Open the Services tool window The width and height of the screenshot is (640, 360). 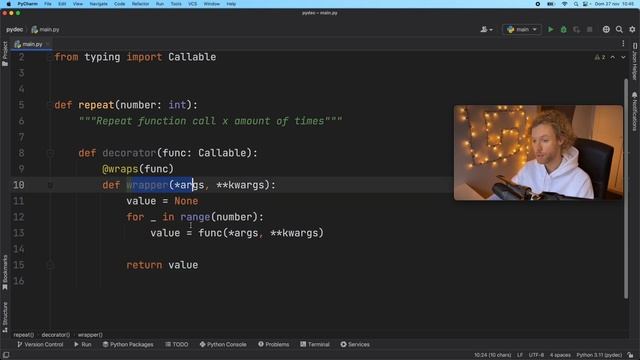(355, 344)
